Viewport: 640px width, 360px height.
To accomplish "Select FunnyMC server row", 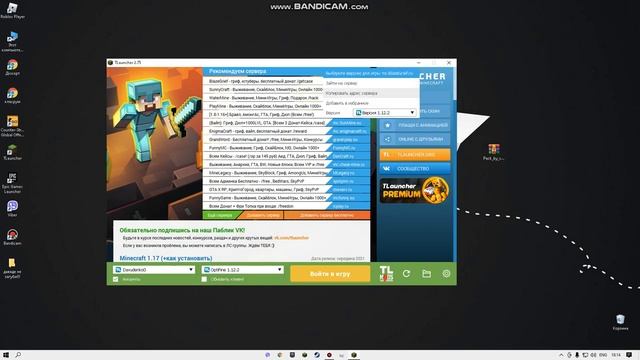I will 287,148.
